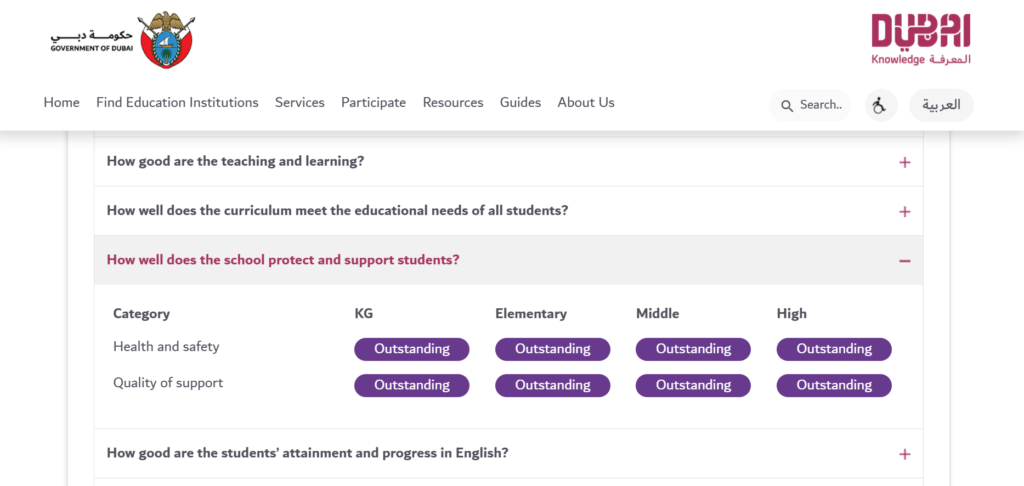Switch language to العربية

pos(941,105)
